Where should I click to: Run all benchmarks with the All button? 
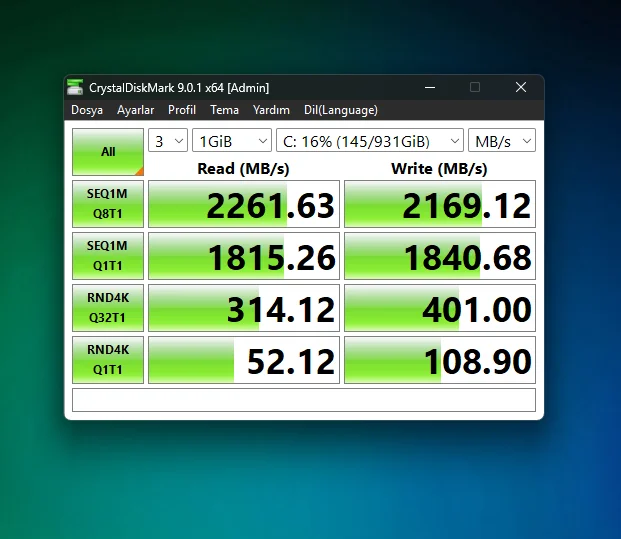coord(108,152)
